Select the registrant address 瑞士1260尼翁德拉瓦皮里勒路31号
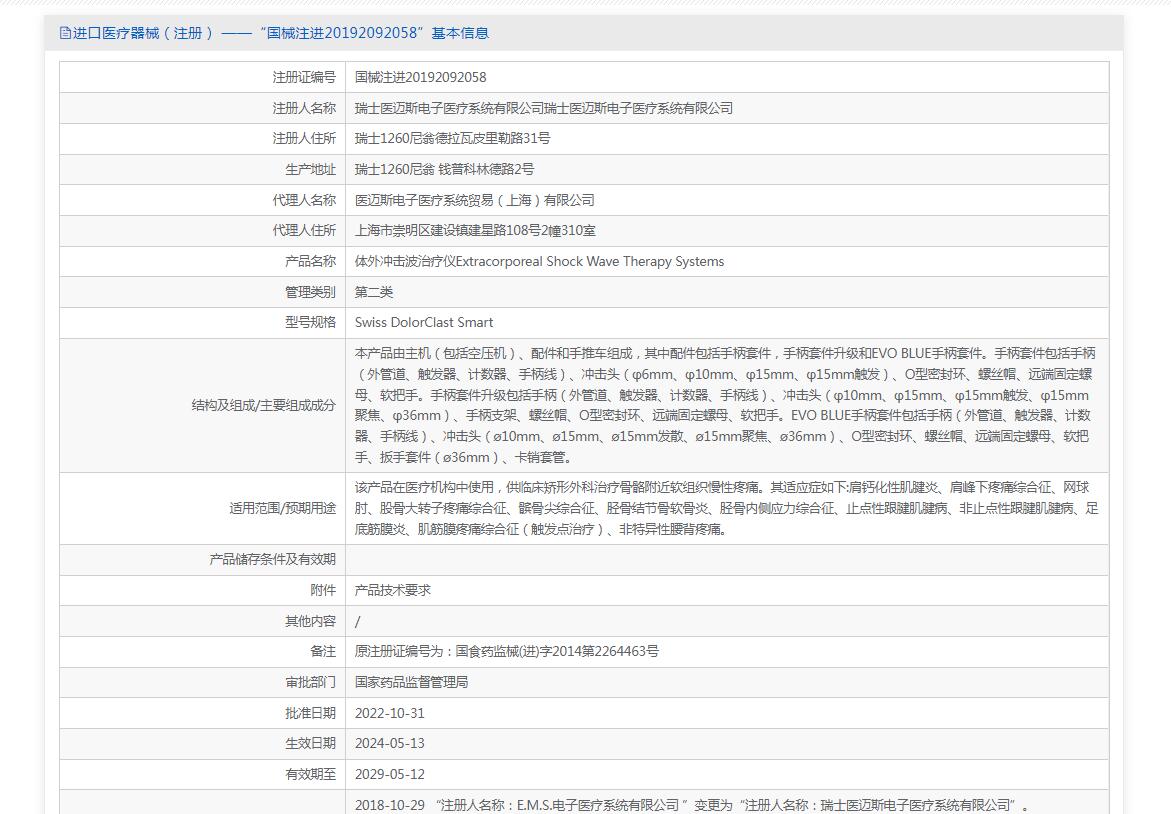The width and height of the screenshot is (1171, 814). pyautogui.click(x=452, y=139)
